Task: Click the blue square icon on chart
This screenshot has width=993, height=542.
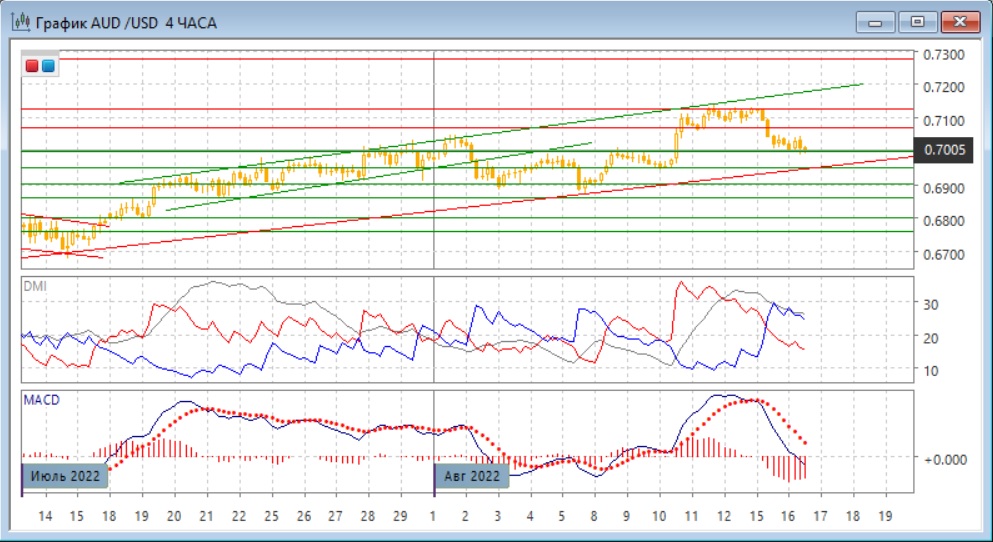Action: [x=47, y=66]
